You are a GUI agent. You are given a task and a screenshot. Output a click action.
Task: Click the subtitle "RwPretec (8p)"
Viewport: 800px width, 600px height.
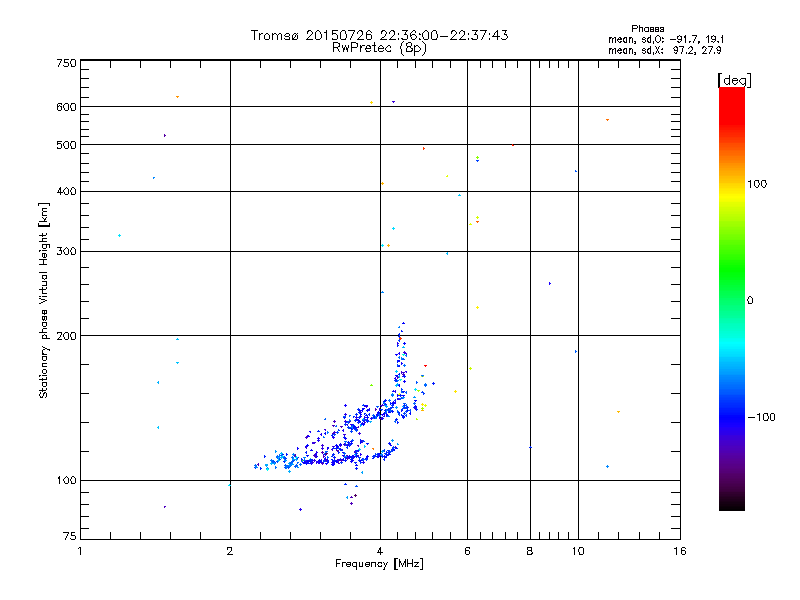pyautogui.click(x=379, y=48)
